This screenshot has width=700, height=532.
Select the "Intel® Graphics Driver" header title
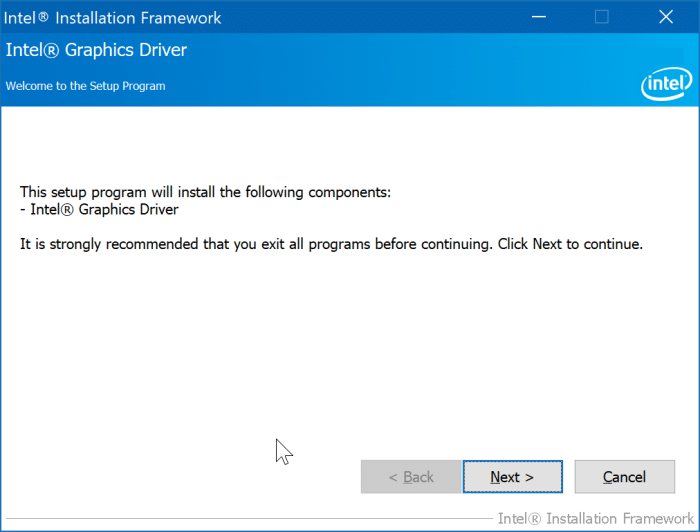96,50
